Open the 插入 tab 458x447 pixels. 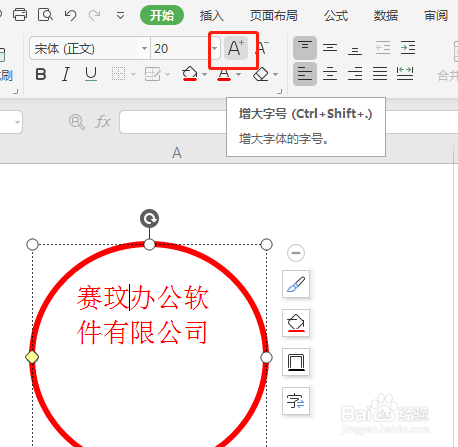point(212,16)
